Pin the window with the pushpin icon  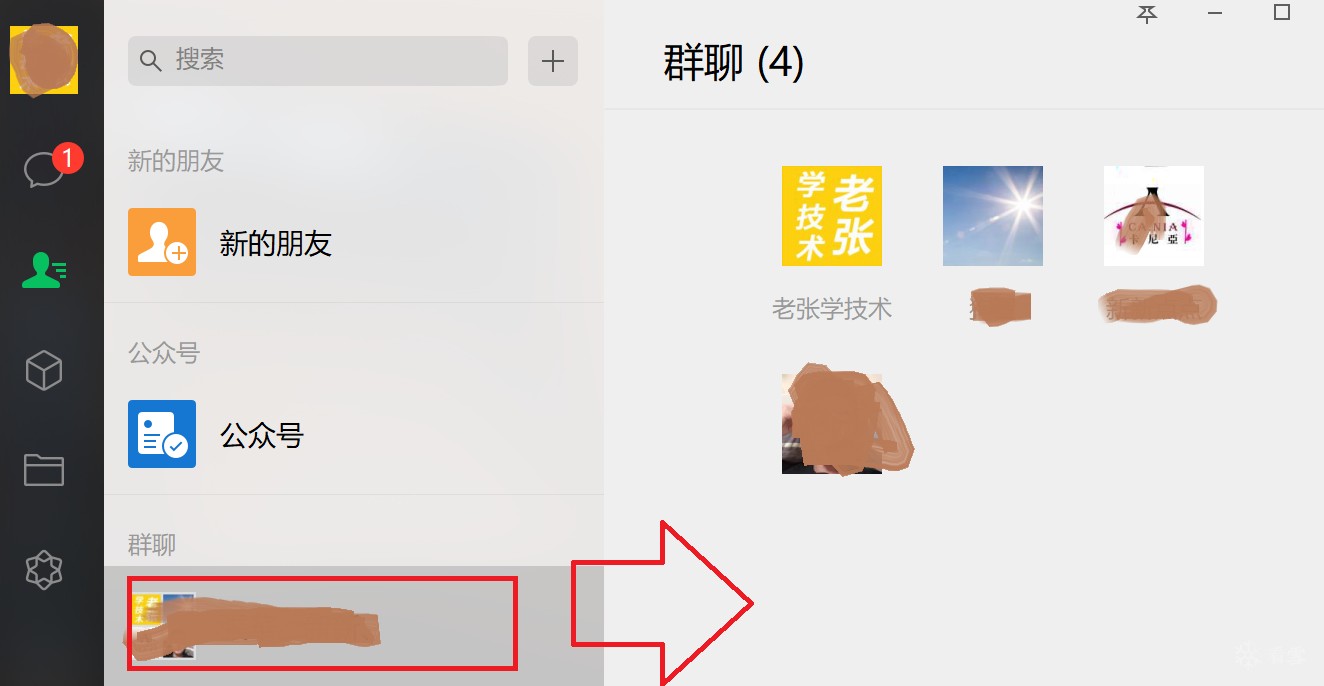point(1147,14)
